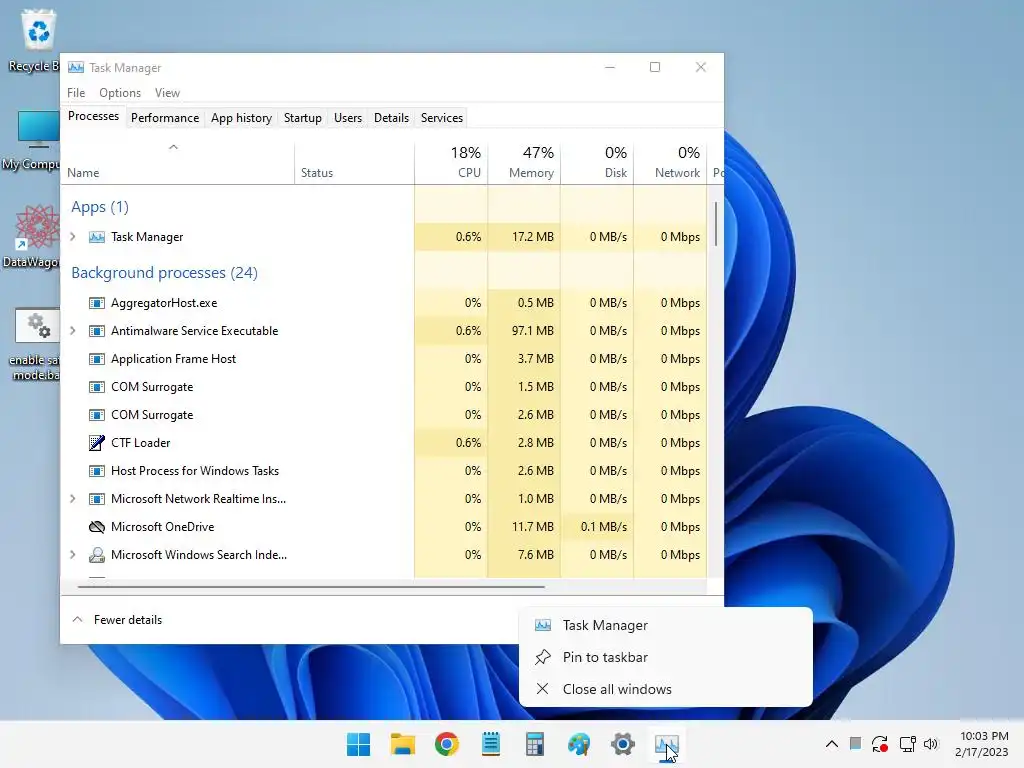Select the COM Surrogate row using 2.6 MB
The height and width of the screenshot is (768, 1024).
point(384,415)
